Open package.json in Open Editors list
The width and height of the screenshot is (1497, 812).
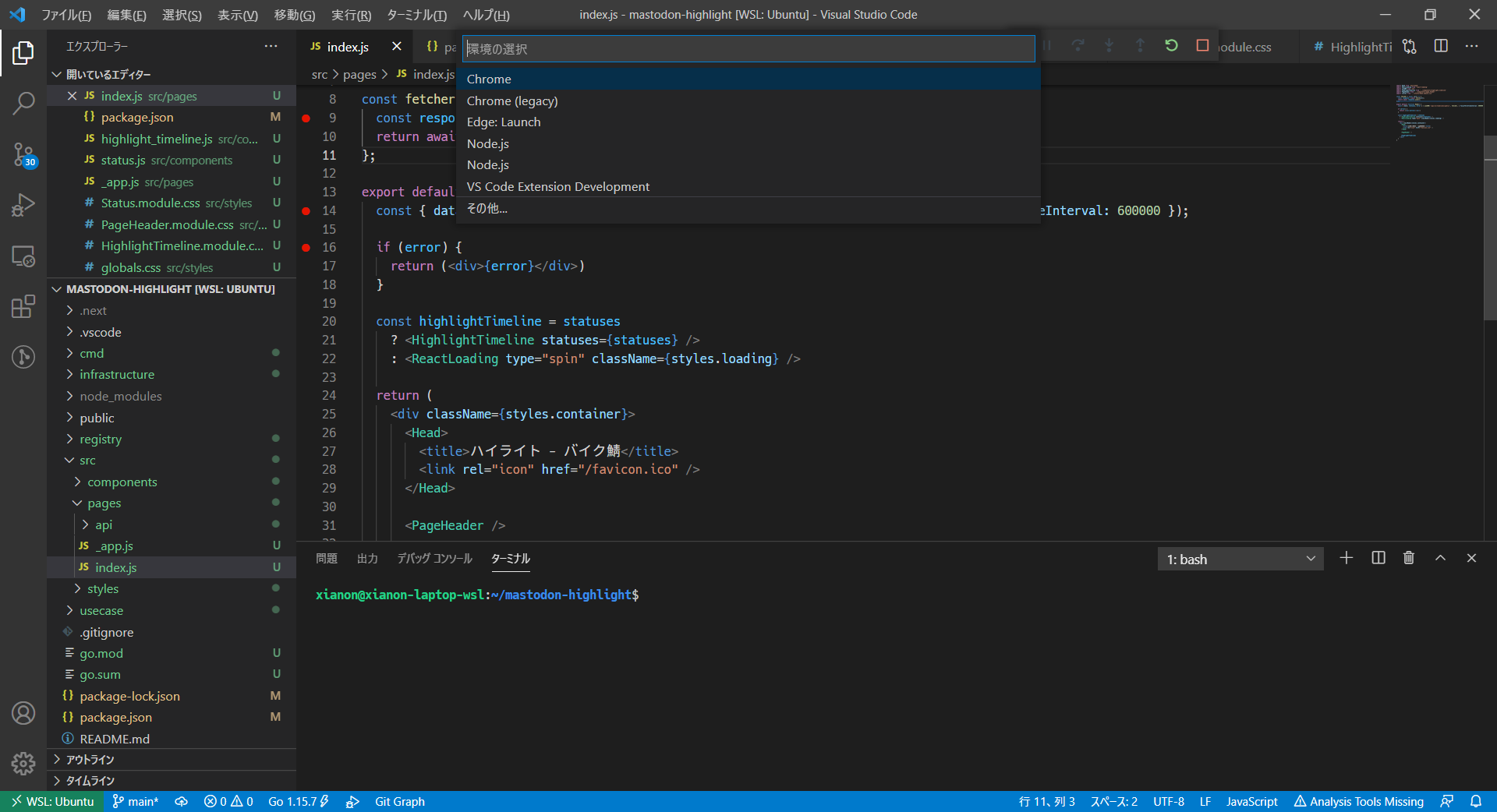[x=172, y=117]
